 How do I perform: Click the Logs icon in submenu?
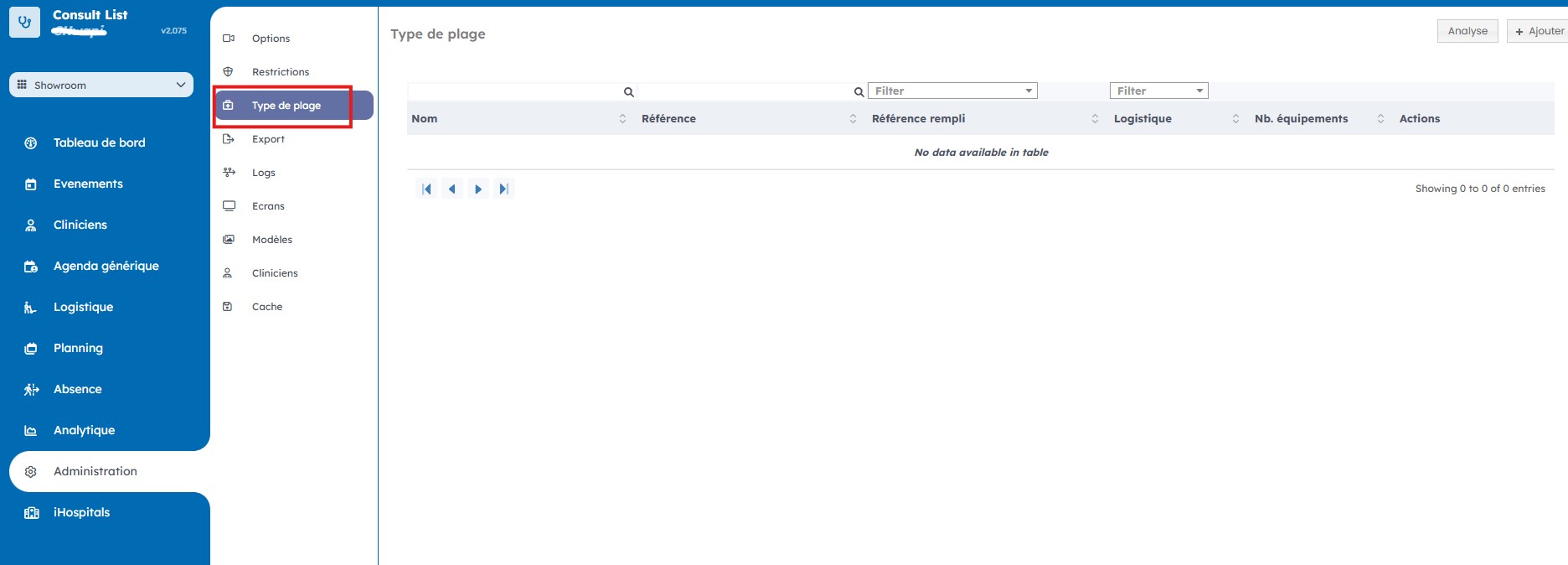[x=229, y=172]
